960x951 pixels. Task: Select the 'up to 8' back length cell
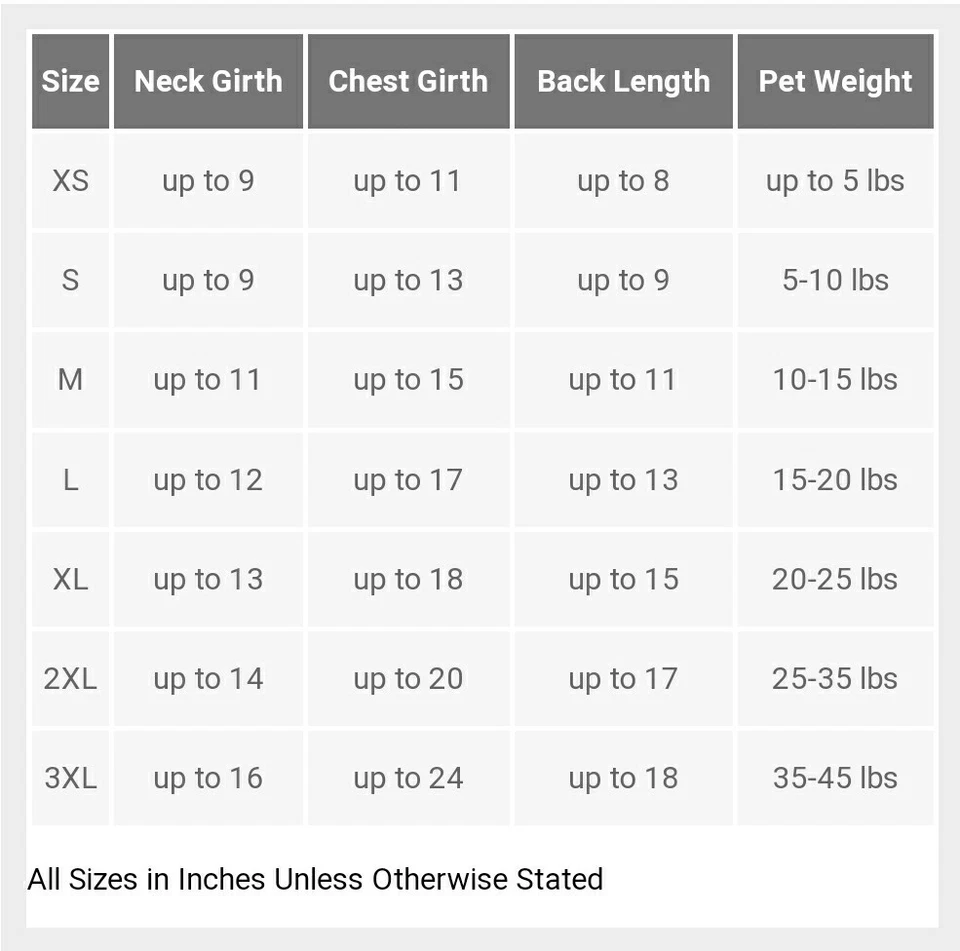(623, 181)
